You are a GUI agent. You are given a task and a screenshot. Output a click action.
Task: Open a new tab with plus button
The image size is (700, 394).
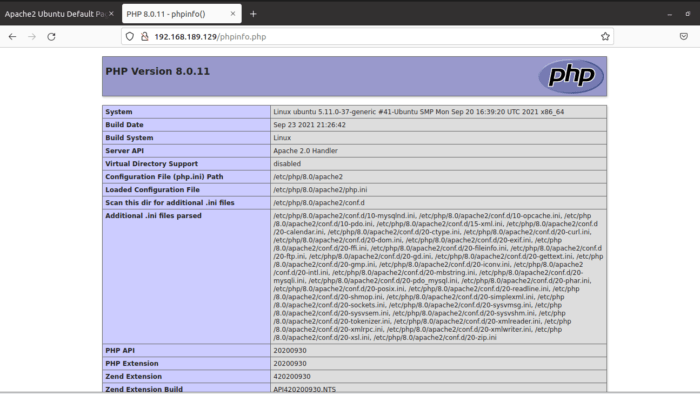coord(253,14)
